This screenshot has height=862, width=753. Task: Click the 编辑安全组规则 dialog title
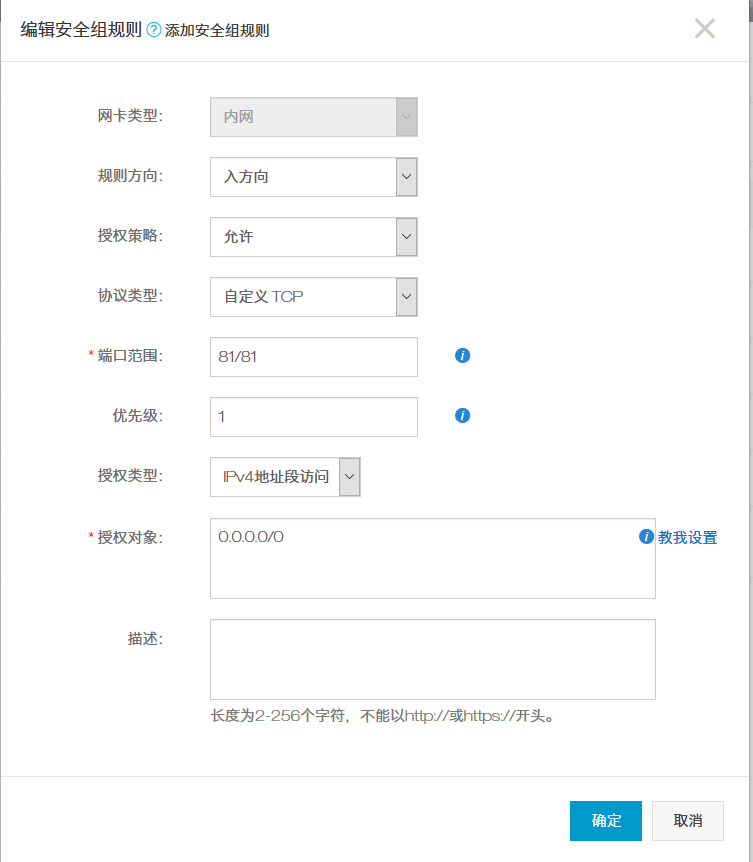[x=81, y=29]
